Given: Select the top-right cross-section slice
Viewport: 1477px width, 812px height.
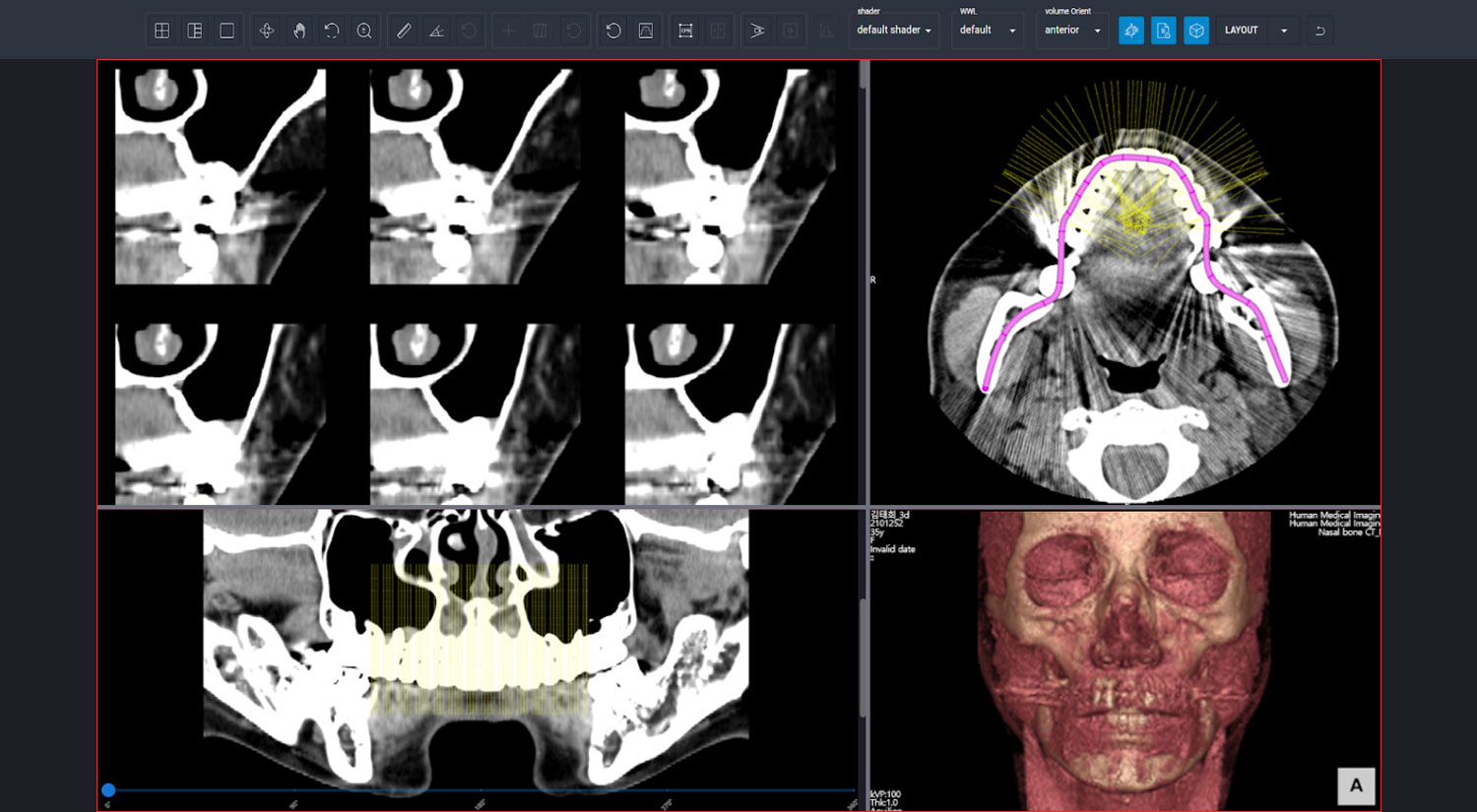Looking at the screenshot, I should (730, 176).
